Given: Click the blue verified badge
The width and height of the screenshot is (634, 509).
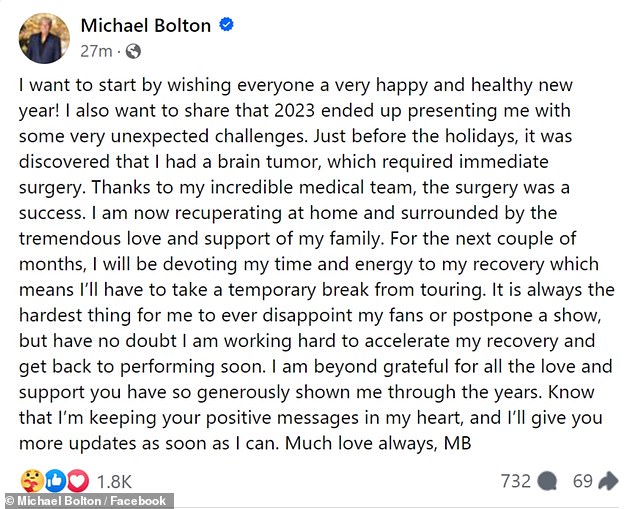Looking at the screenshot, I should [226, 25].
